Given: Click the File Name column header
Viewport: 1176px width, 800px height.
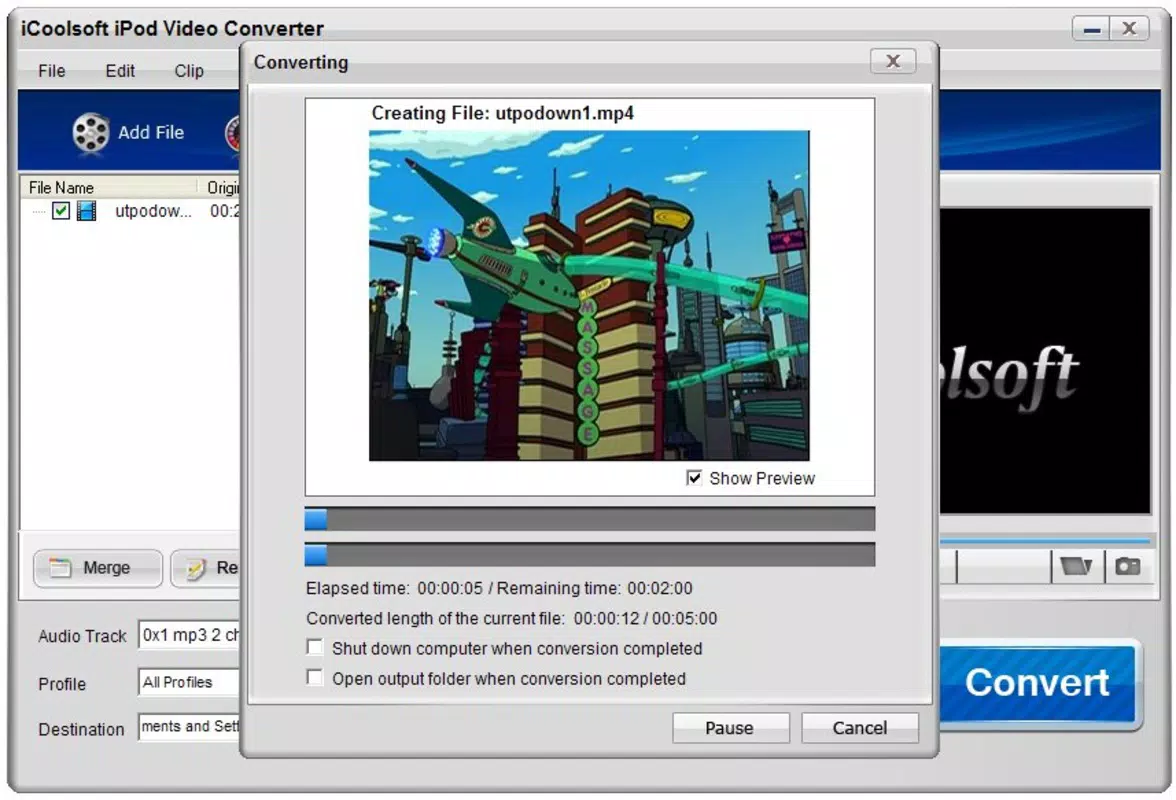Looking at the screenshot, I should coord(109,187).
